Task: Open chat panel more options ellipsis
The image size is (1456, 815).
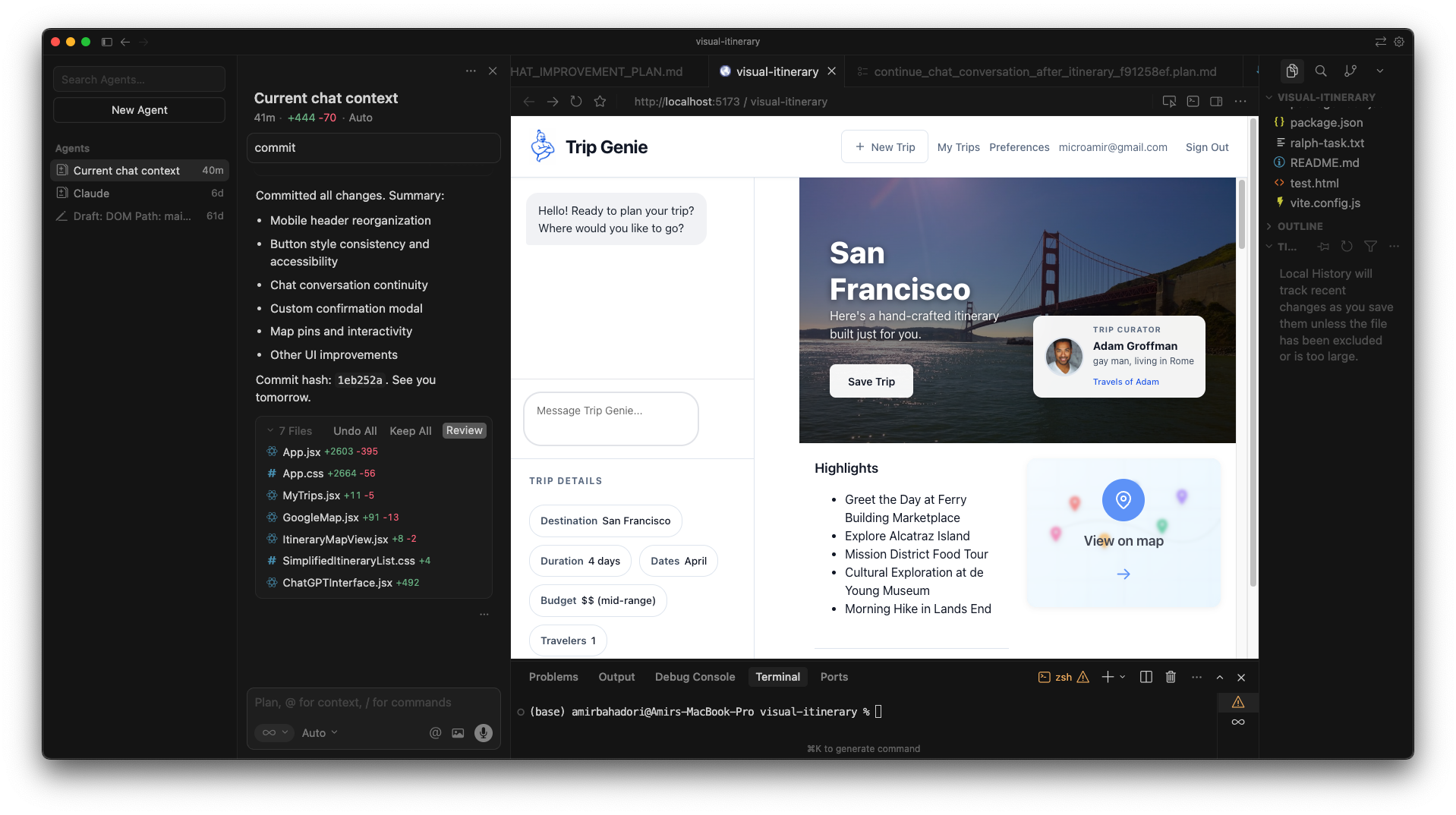Action: (471, 71)
